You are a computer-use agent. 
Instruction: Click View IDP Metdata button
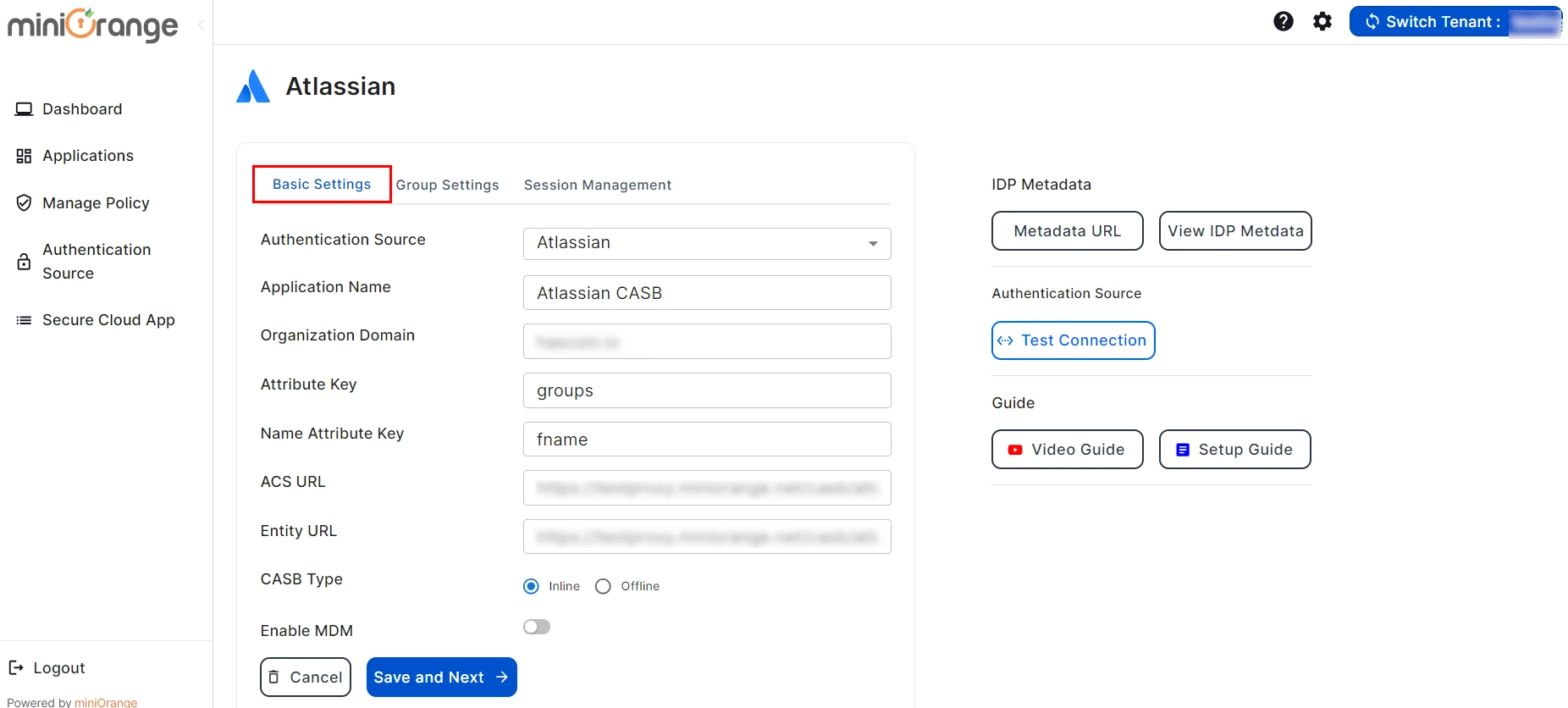point(1235,231)
